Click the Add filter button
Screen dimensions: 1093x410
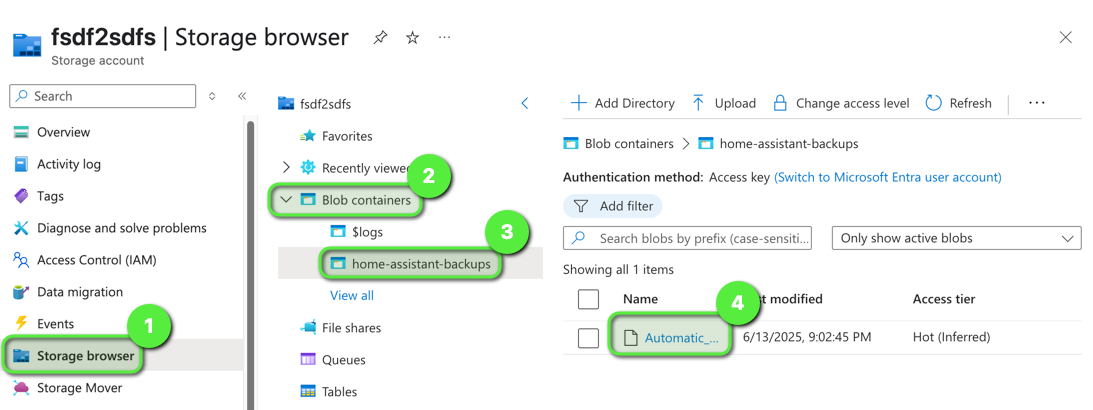point(613,206)
